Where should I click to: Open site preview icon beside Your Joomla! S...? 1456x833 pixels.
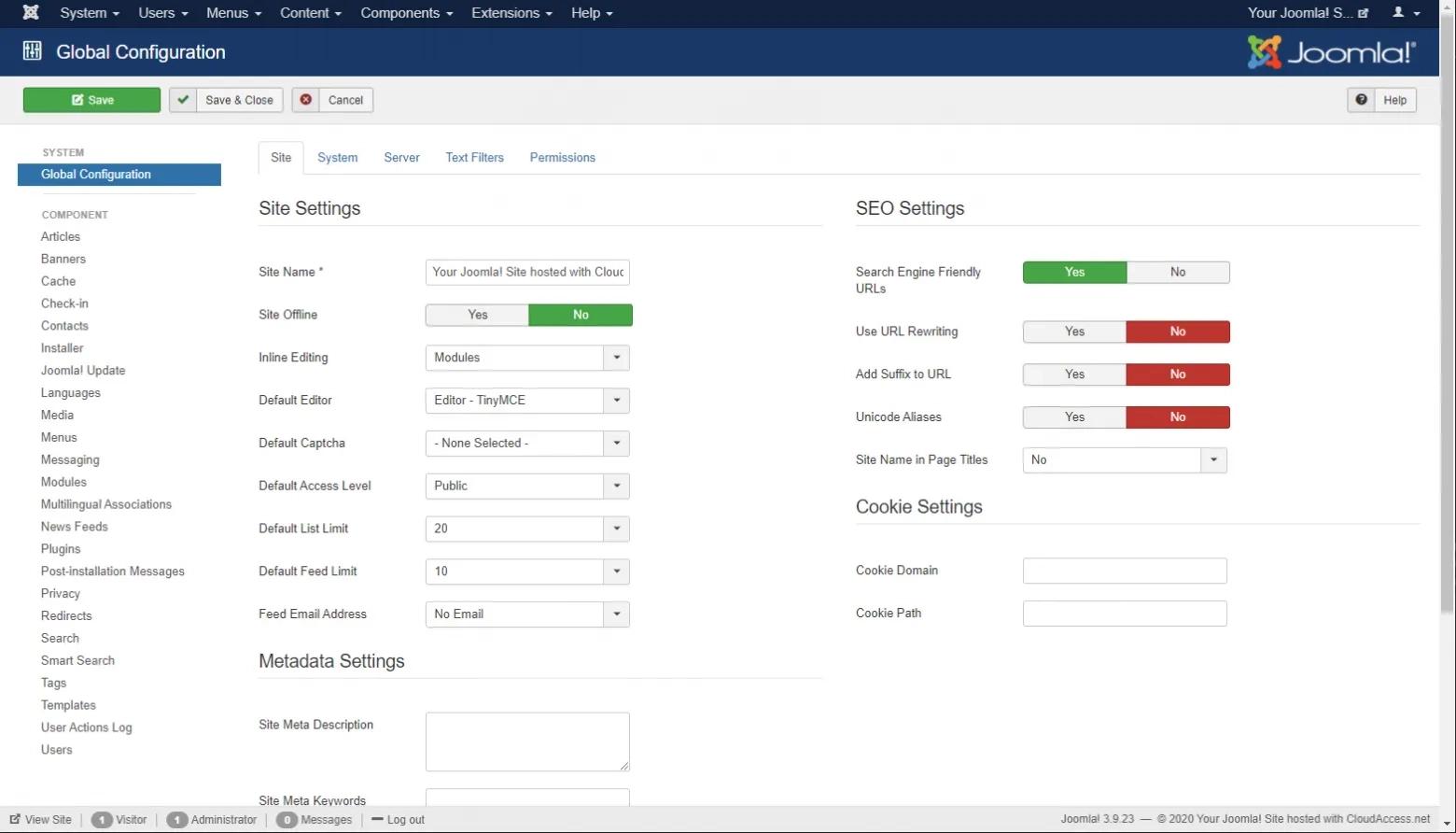tap(1363, 13)
